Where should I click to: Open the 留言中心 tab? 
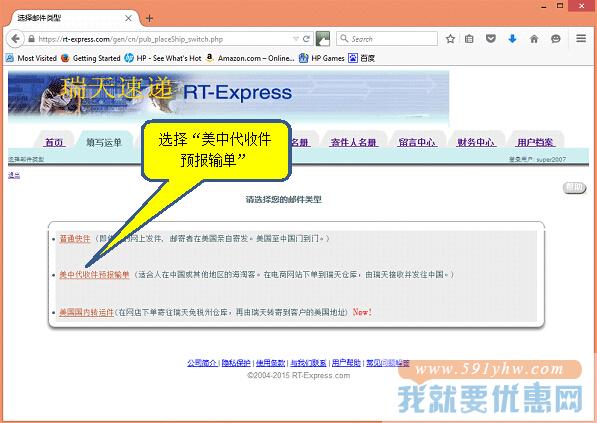click(417, 142)
